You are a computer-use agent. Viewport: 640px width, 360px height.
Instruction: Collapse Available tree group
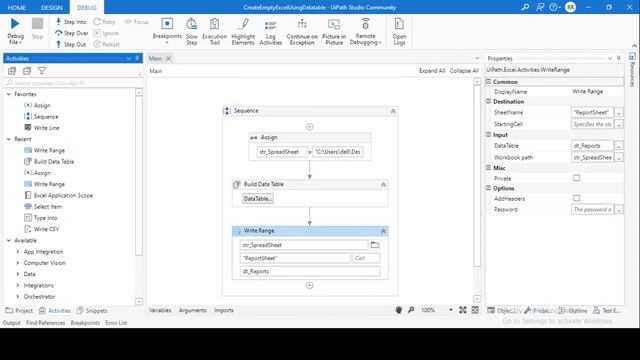(x=9, y=240)
